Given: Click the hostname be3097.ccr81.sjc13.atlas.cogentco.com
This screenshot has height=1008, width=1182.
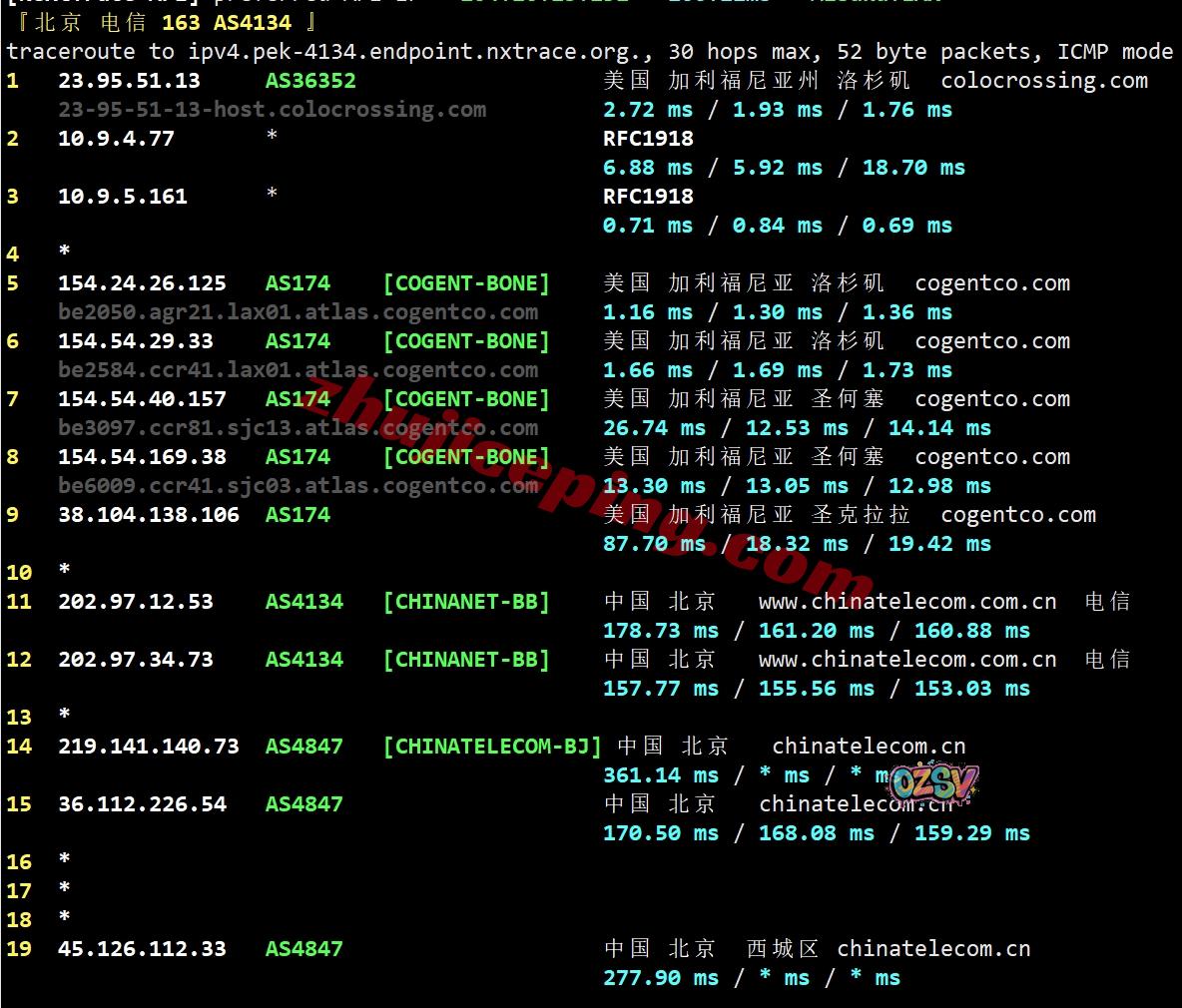Looking at the screenshot, I should (297, 429).
